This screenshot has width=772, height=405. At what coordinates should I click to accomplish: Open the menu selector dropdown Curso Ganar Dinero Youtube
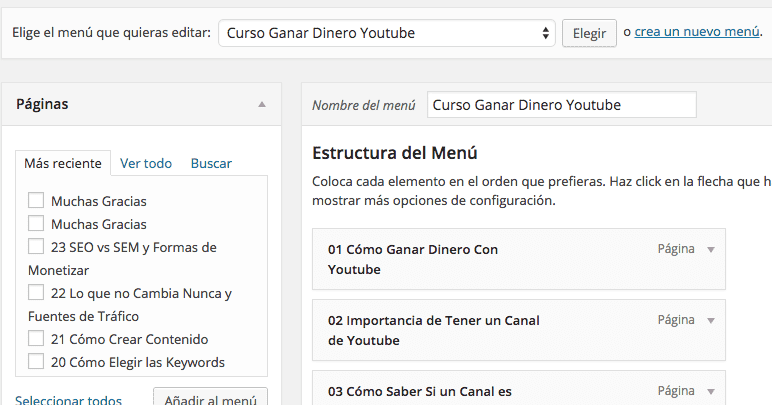[x=386, y=33]
